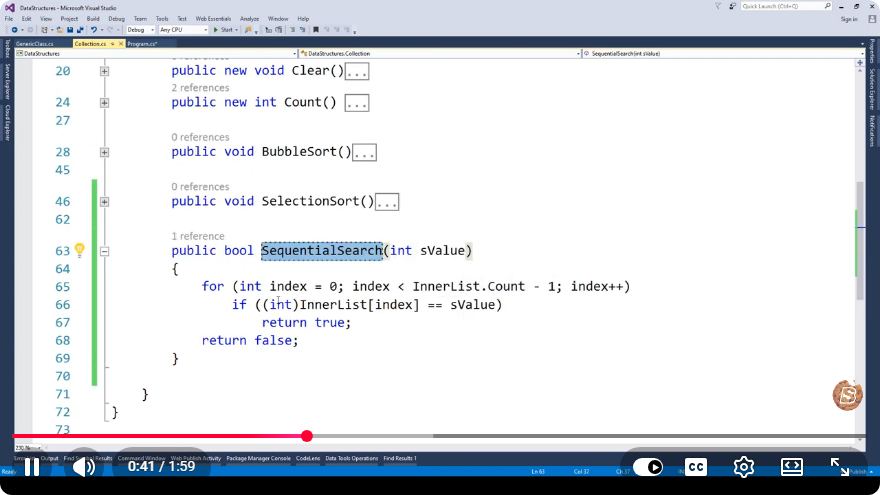Open the DataStructures.Collection type dropdown
This screenshot has height=495, width=880.
pos(439,53)
